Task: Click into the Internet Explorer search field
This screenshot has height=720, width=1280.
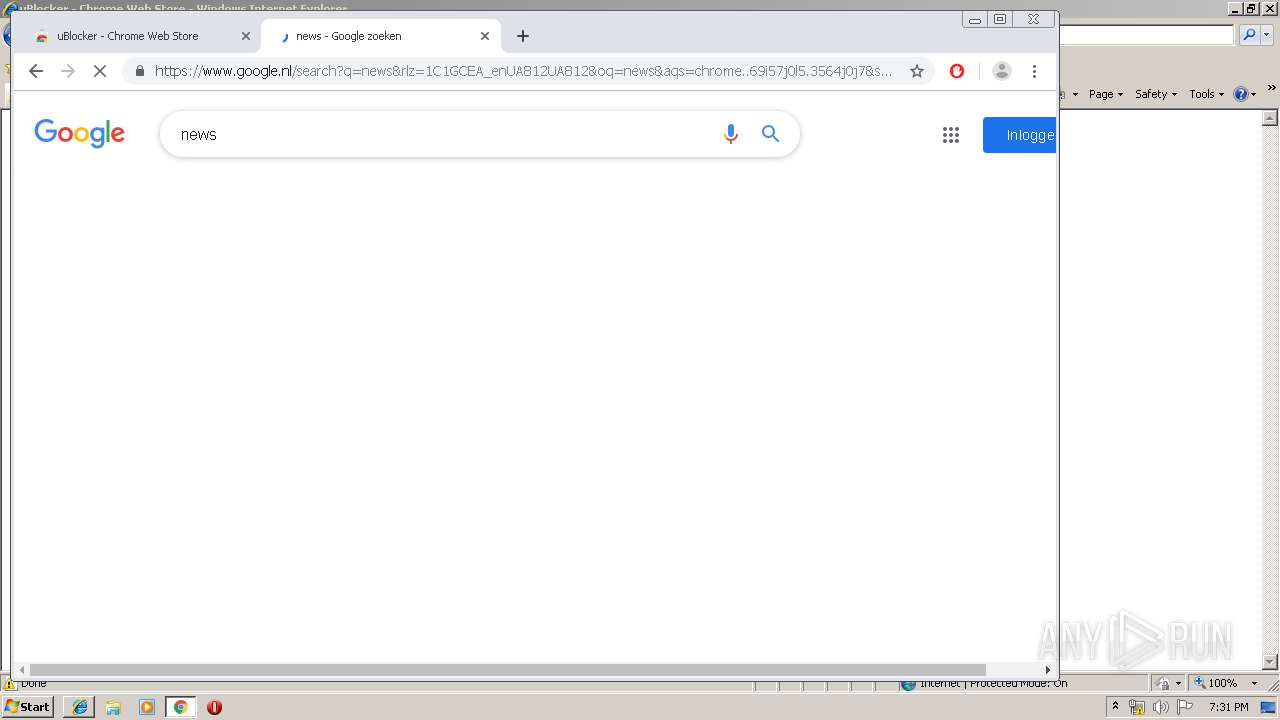Action: [1146, 35]
